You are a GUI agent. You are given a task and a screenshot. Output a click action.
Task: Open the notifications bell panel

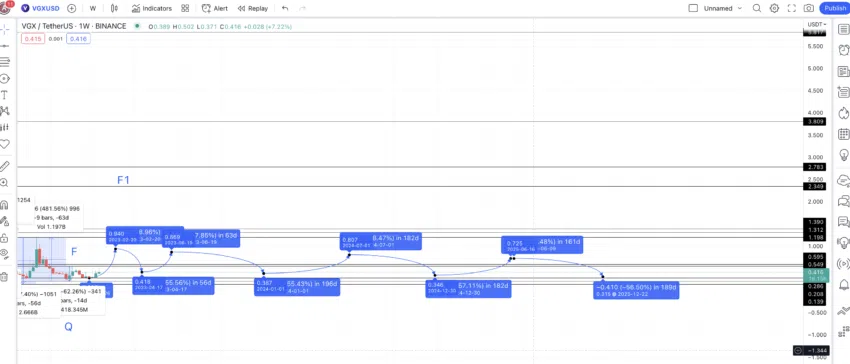coord(843,285)
